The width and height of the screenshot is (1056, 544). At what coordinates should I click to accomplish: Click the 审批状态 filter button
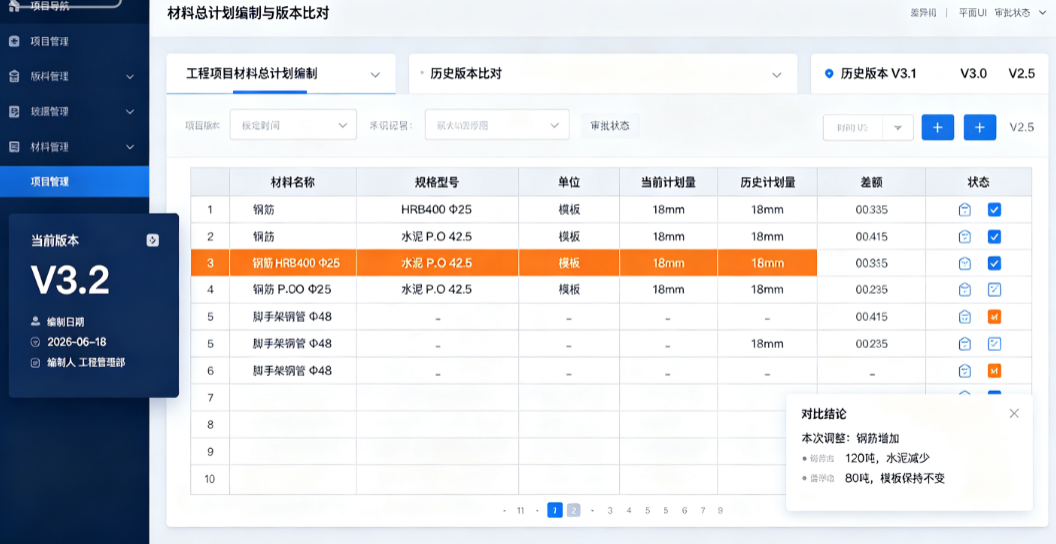click(610, 125)
